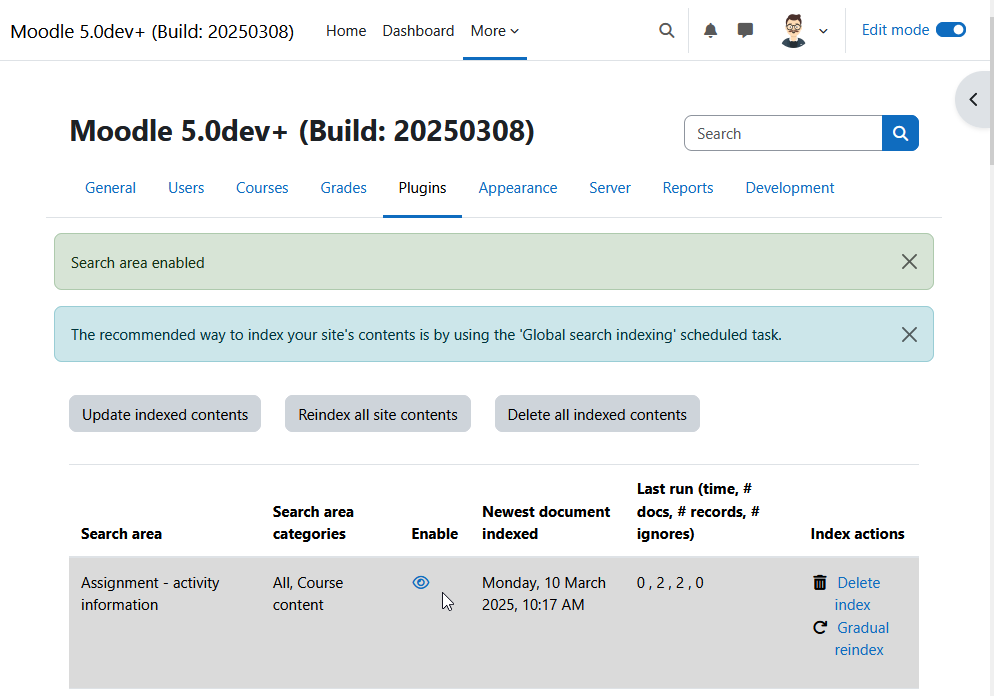
Task: Dismiss the recommended indexing info notification
Action: (x=909, y=334)
